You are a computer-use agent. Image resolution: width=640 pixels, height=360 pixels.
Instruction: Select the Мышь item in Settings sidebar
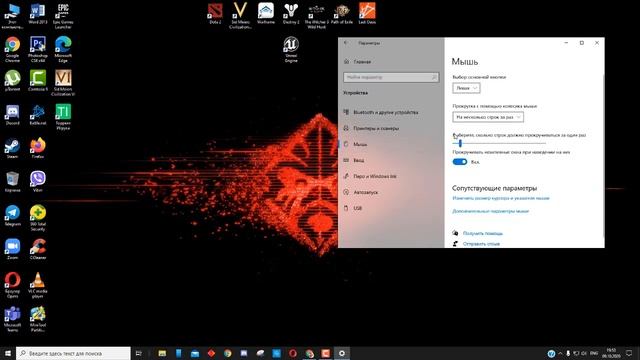tap(391, 144)
